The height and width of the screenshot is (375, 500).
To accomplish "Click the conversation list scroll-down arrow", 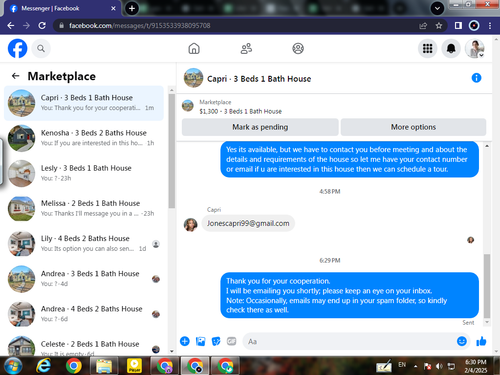I will [172, 351].
